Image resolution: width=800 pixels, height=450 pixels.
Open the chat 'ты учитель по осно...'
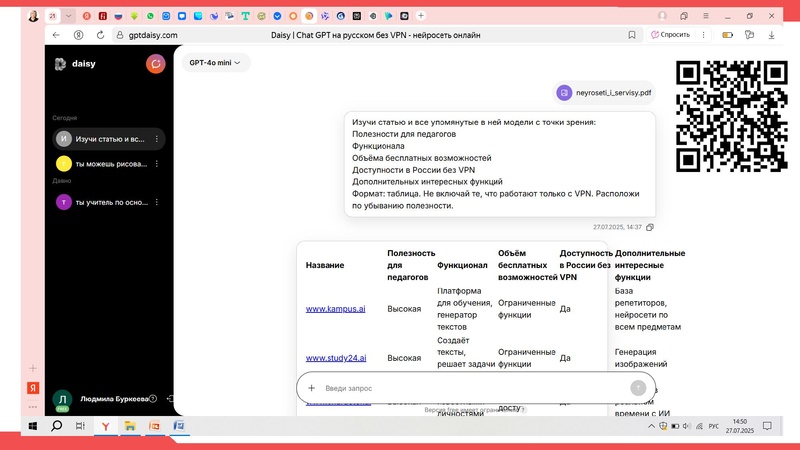pyautogui.click(x=111, y=202)
